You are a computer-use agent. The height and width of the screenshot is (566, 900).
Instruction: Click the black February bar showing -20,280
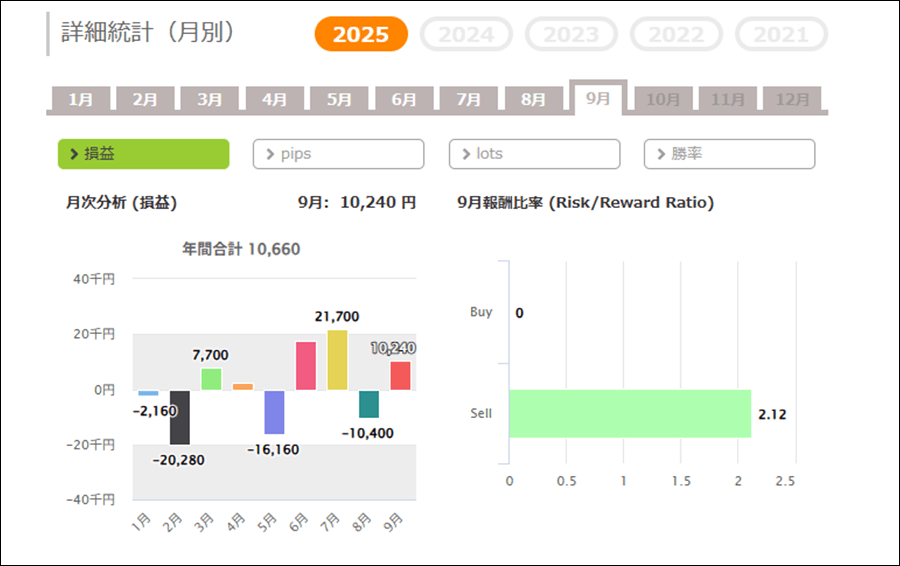180,417
